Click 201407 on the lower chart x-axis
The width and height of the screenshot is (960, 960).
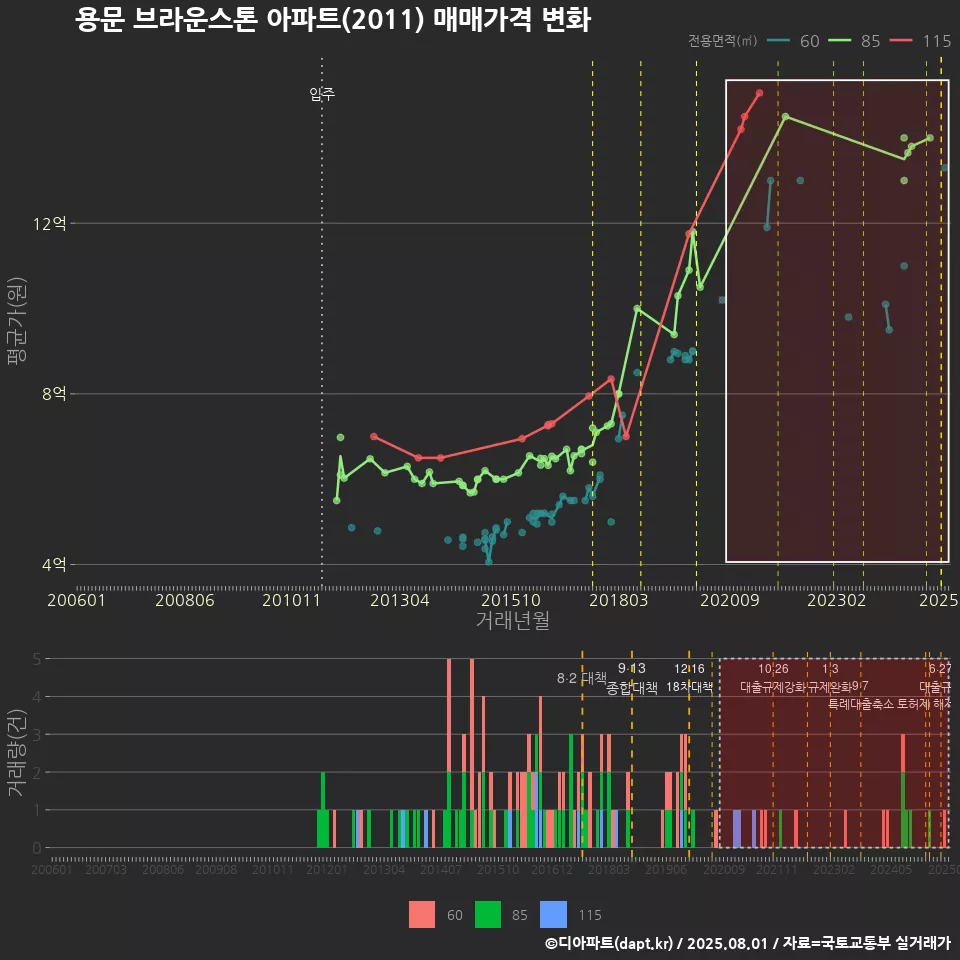[x=441, y=869]
